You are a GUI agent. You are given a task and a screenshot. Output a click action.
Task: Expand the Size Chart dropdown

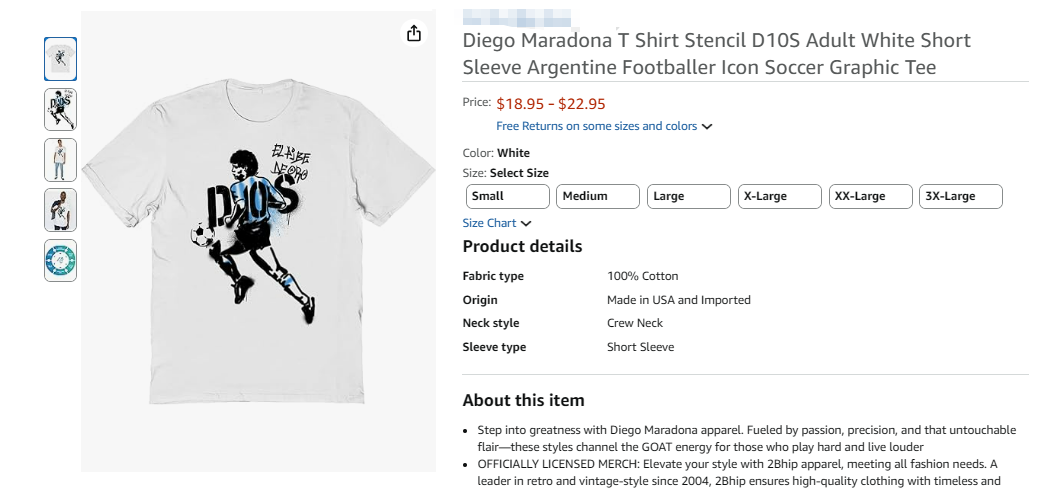tap(497, 223)
